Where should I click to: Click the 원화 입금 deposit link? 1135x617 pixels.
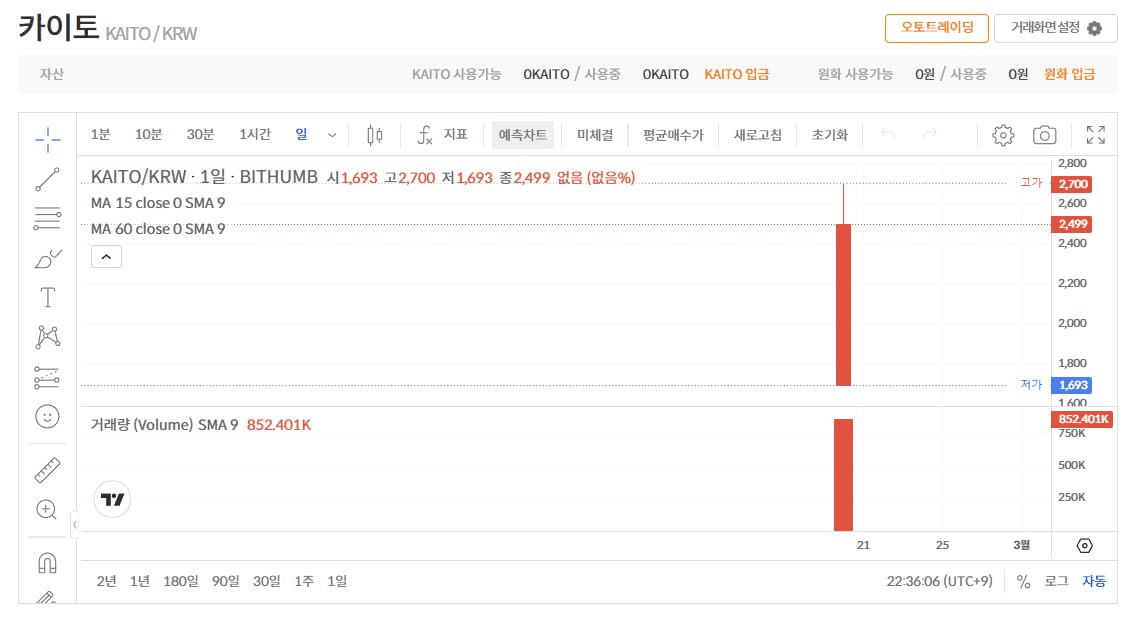point(1069,74)
